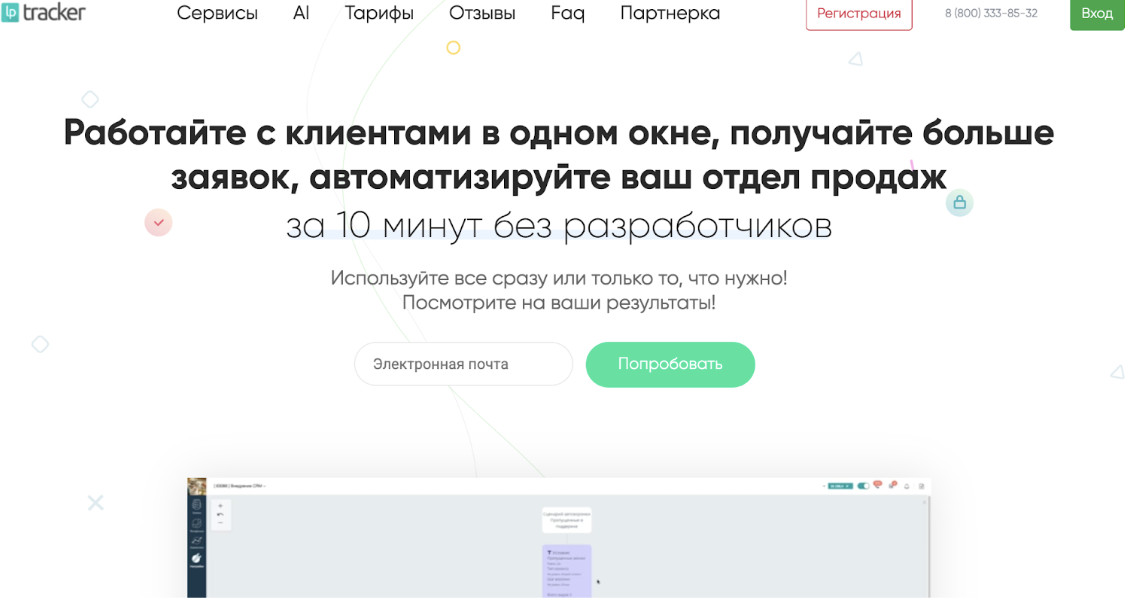
Task: Click the document icon at preview header right
Action: pyautogui.click(x=921, y=487)
